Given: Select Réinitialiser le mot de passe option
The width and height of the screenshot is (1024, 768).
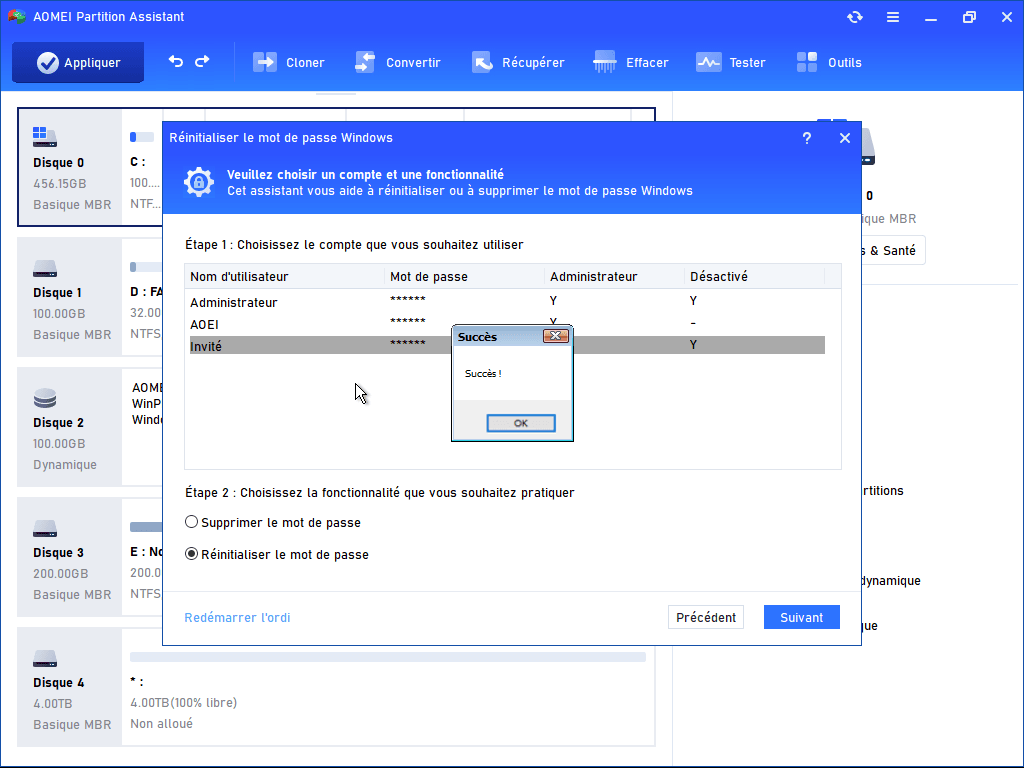Looking at the screenshot, I should pyautogui.click(x=192, y=555).
